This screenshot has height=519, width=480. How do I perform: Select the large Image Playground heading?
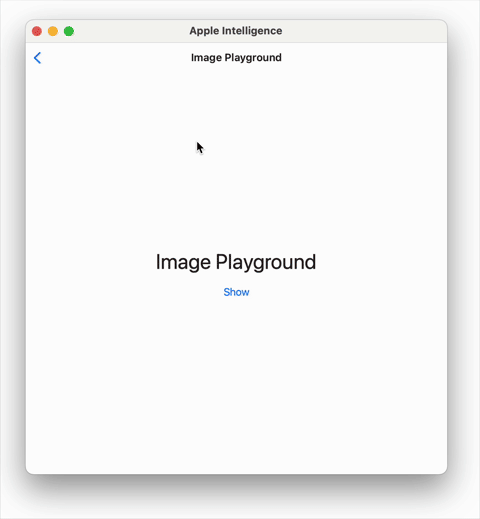236,262
